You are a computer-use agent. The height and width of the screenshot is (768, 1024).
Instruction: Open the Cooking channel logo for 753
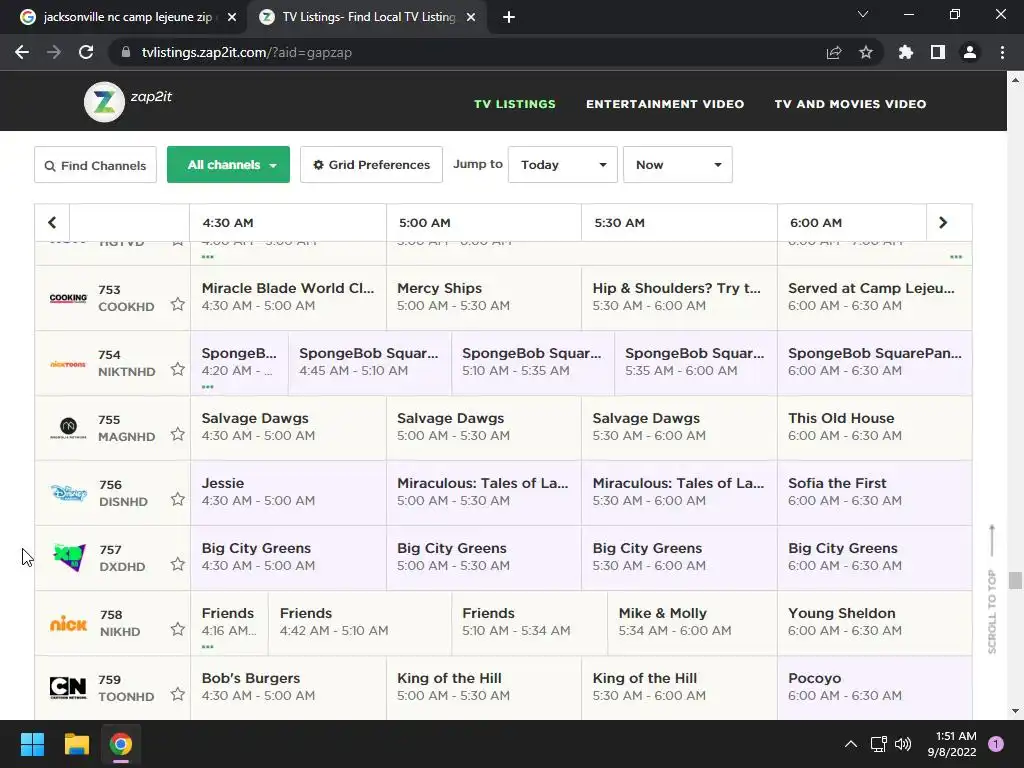click(68, 298)
